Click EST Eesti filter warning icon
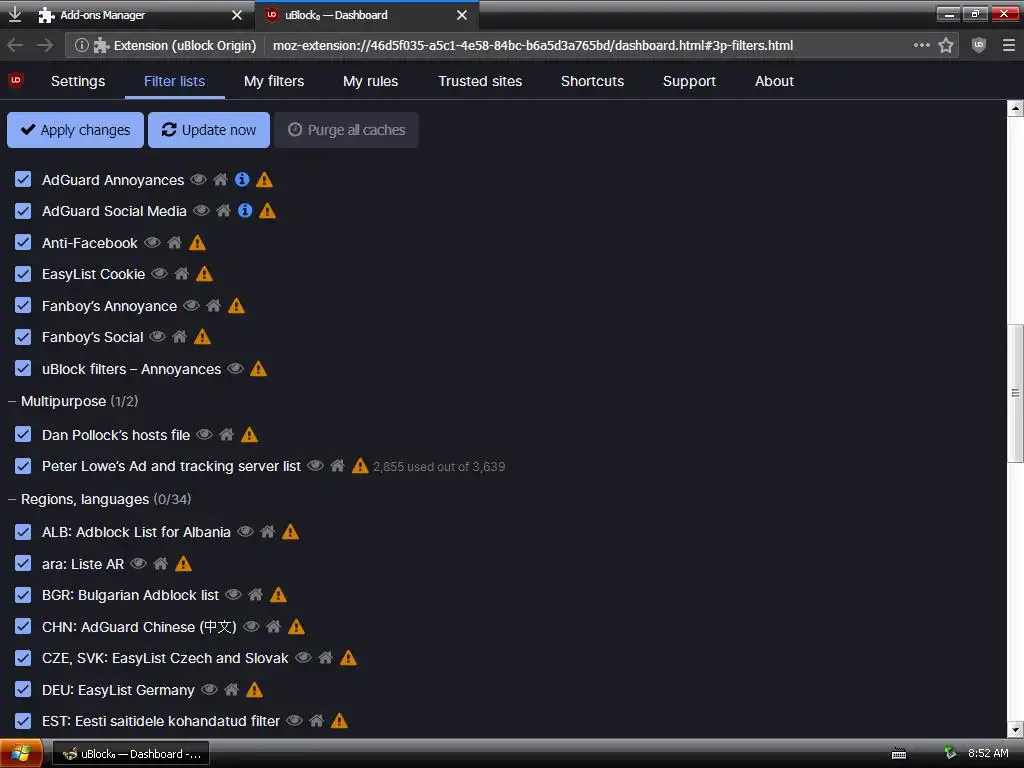 coord(339,720)
